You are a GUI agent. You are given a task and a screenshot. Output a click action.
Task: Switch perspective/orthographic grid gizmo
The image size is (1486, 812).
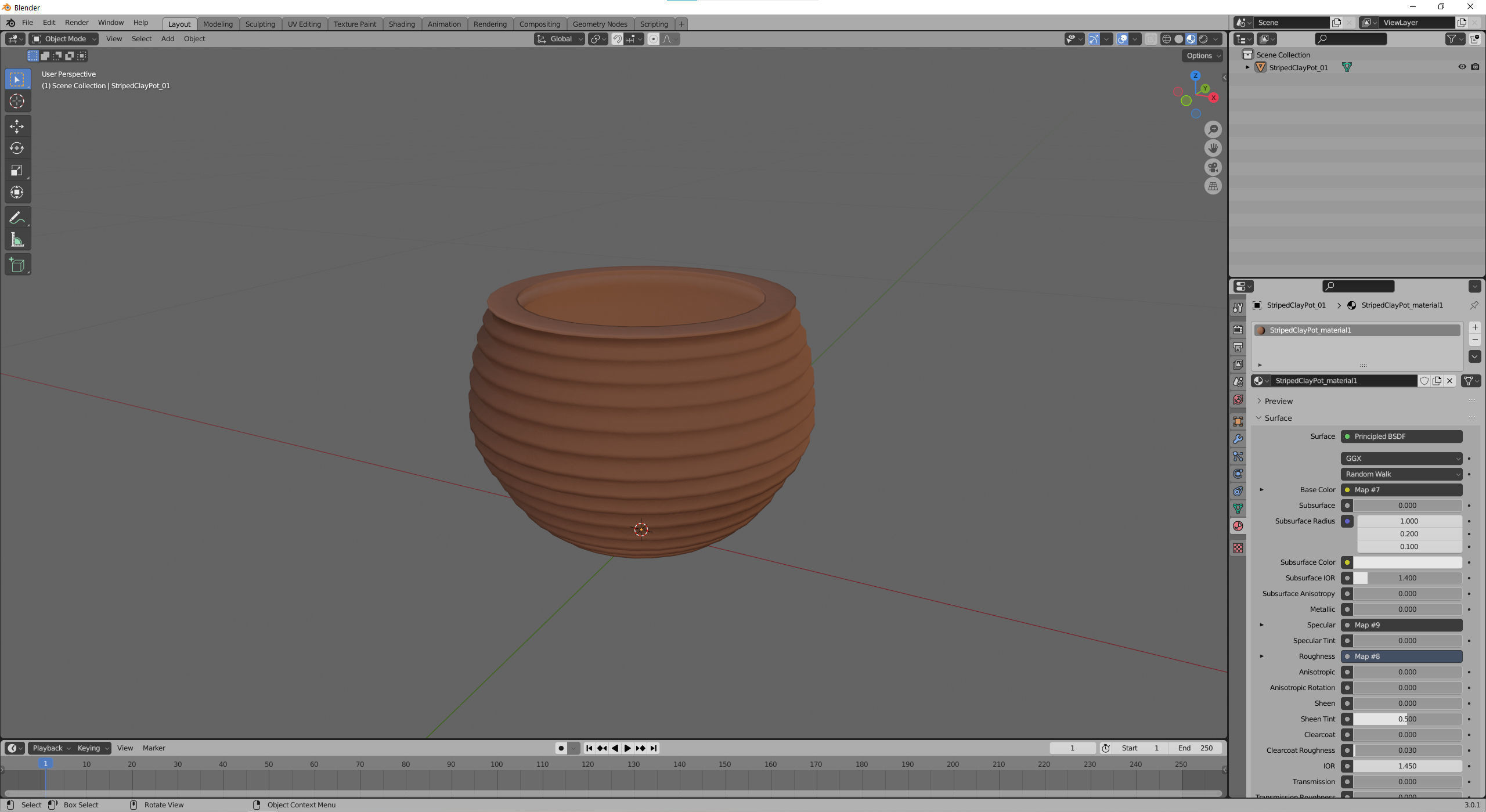coord(1213,186)
